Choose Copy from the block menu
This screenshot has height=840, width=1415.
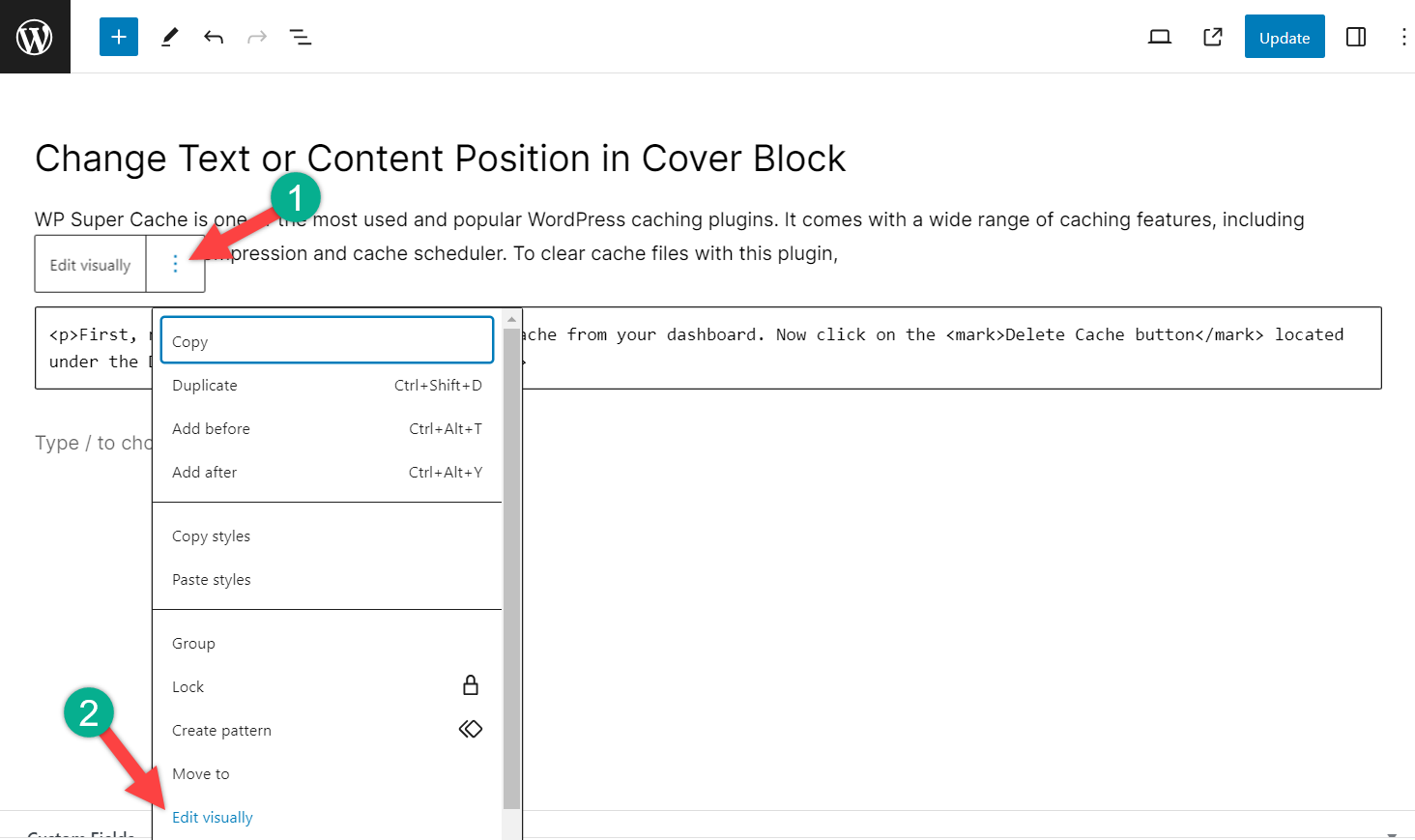[x=327, y=340]
